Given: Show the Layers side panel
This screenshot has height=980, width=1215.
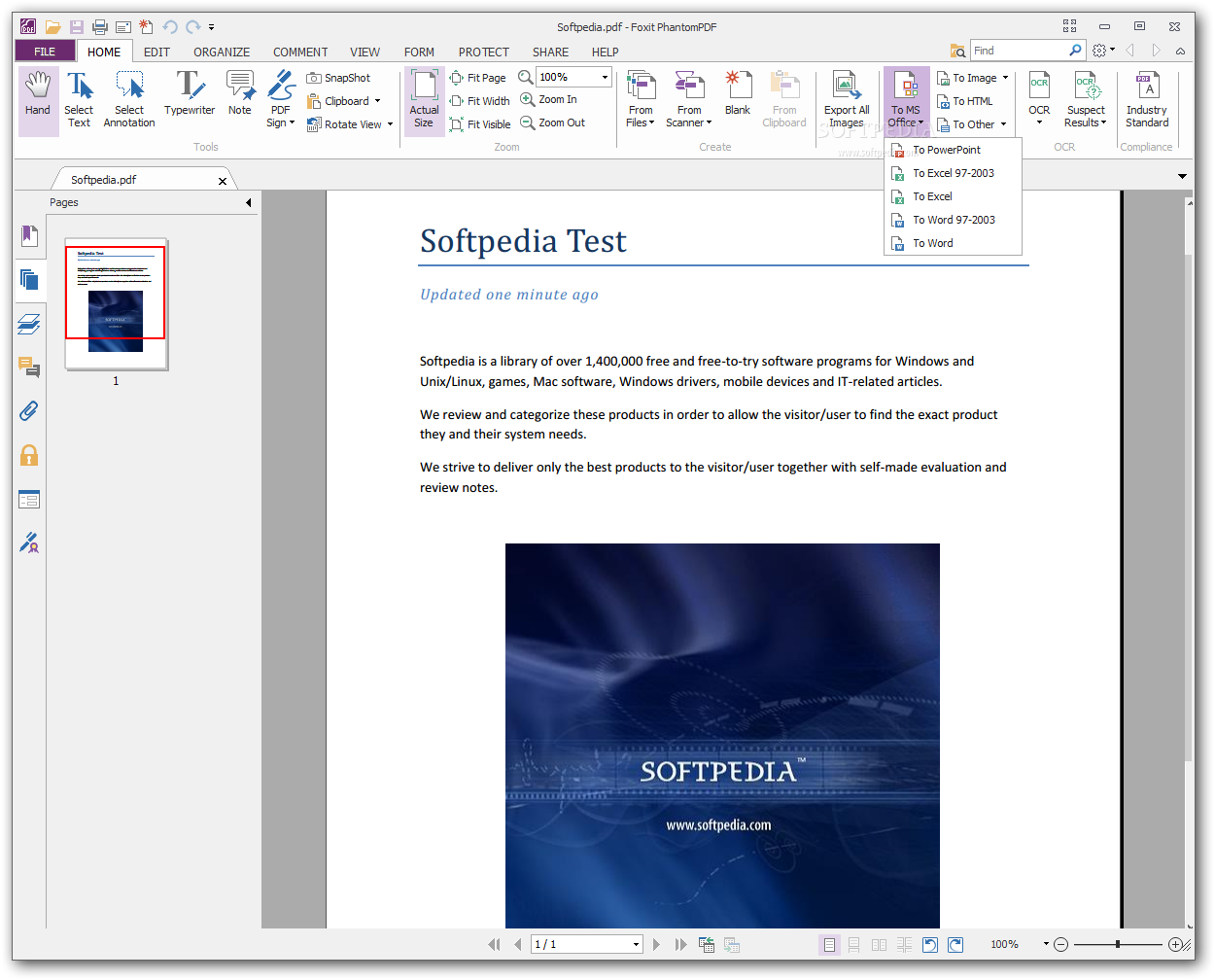Looking at the screenshot, I should [29, 324].
